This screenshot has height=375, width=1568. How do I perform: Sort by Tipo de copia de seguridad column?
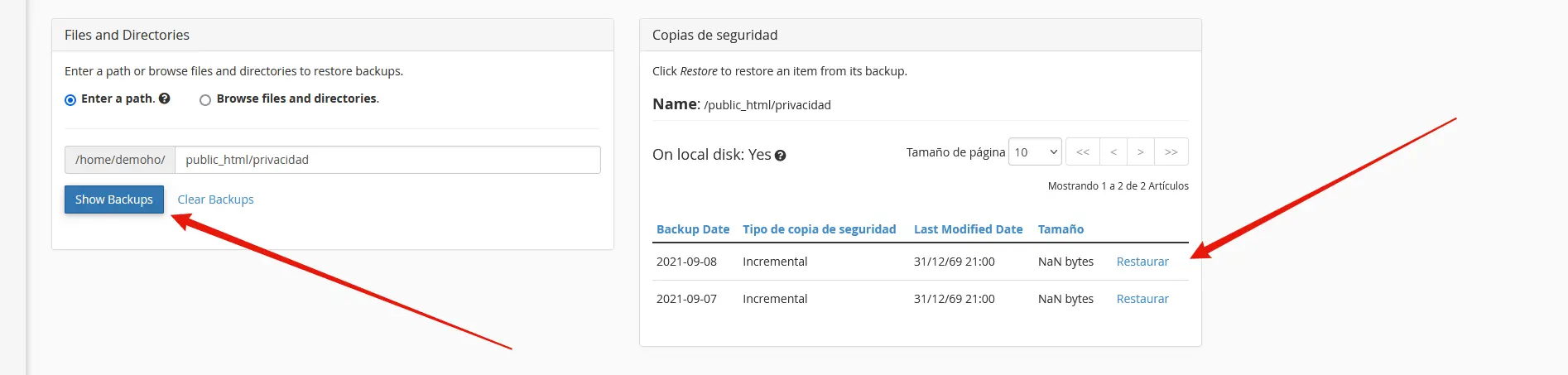820,229
